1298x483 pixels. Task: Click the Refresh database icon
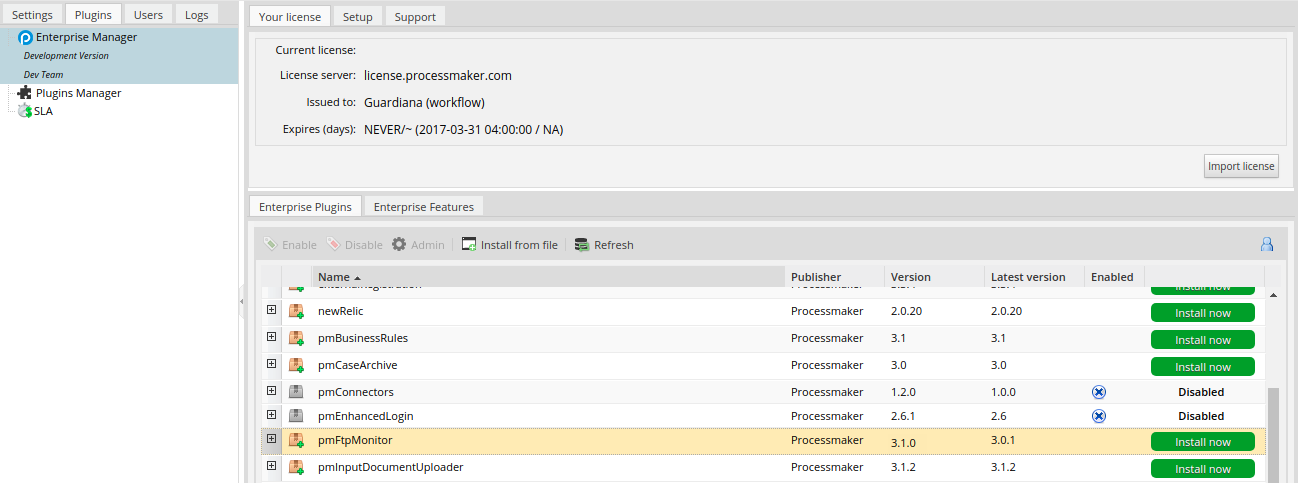(582, 245)
